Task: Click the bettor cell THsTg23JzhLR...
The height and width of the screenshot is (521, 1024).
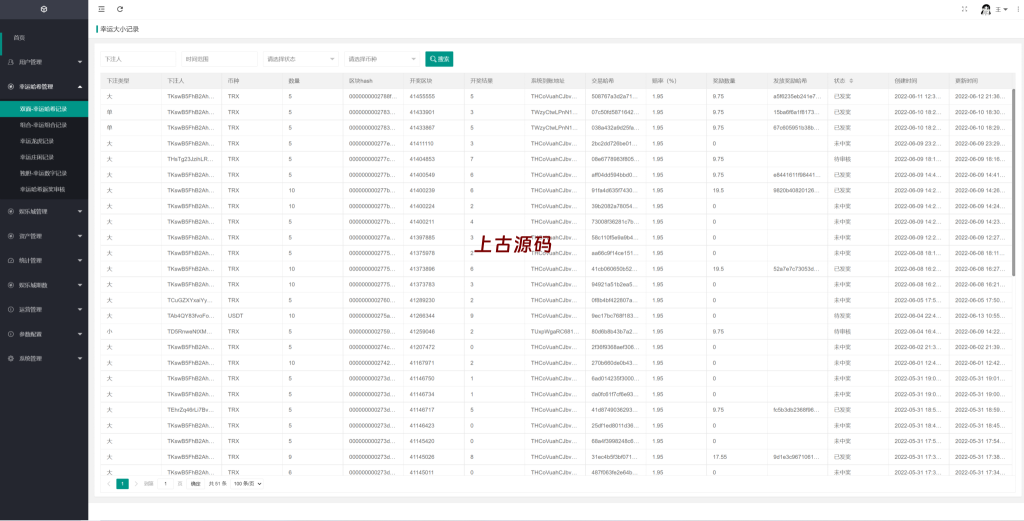Action: tap(191, 159)
